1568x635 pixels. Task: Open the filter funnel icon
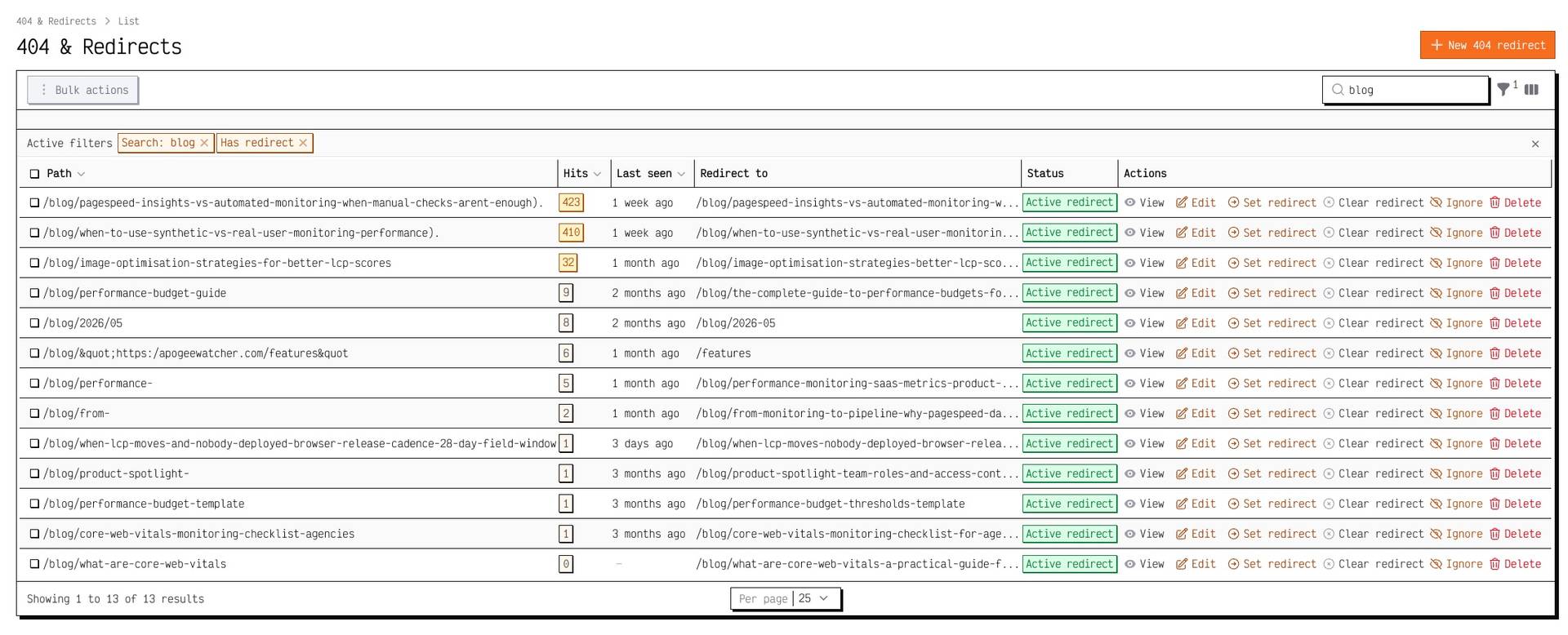[x=1503, y=90]
